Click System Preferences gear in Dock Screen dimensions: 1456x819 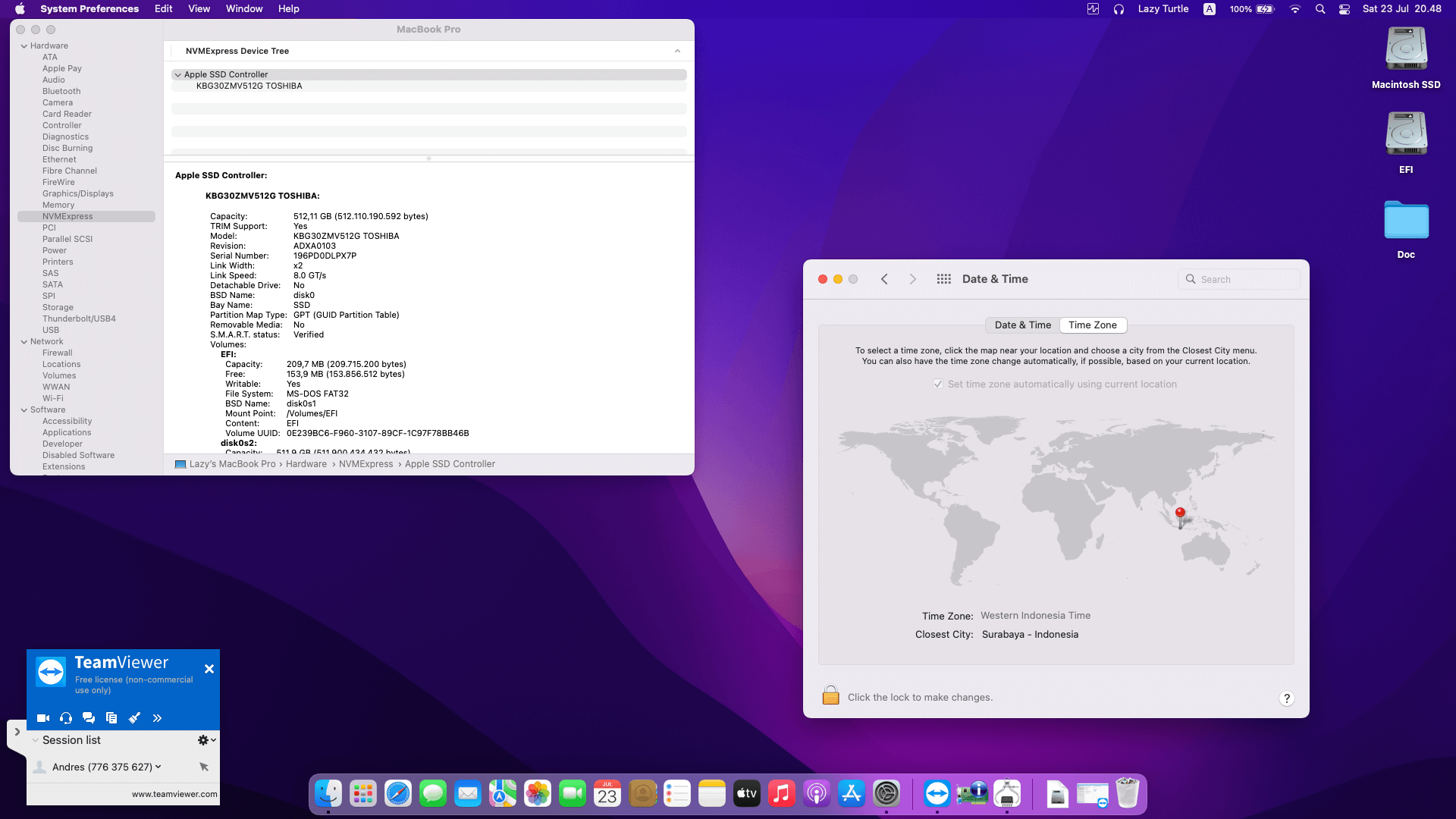886,794
